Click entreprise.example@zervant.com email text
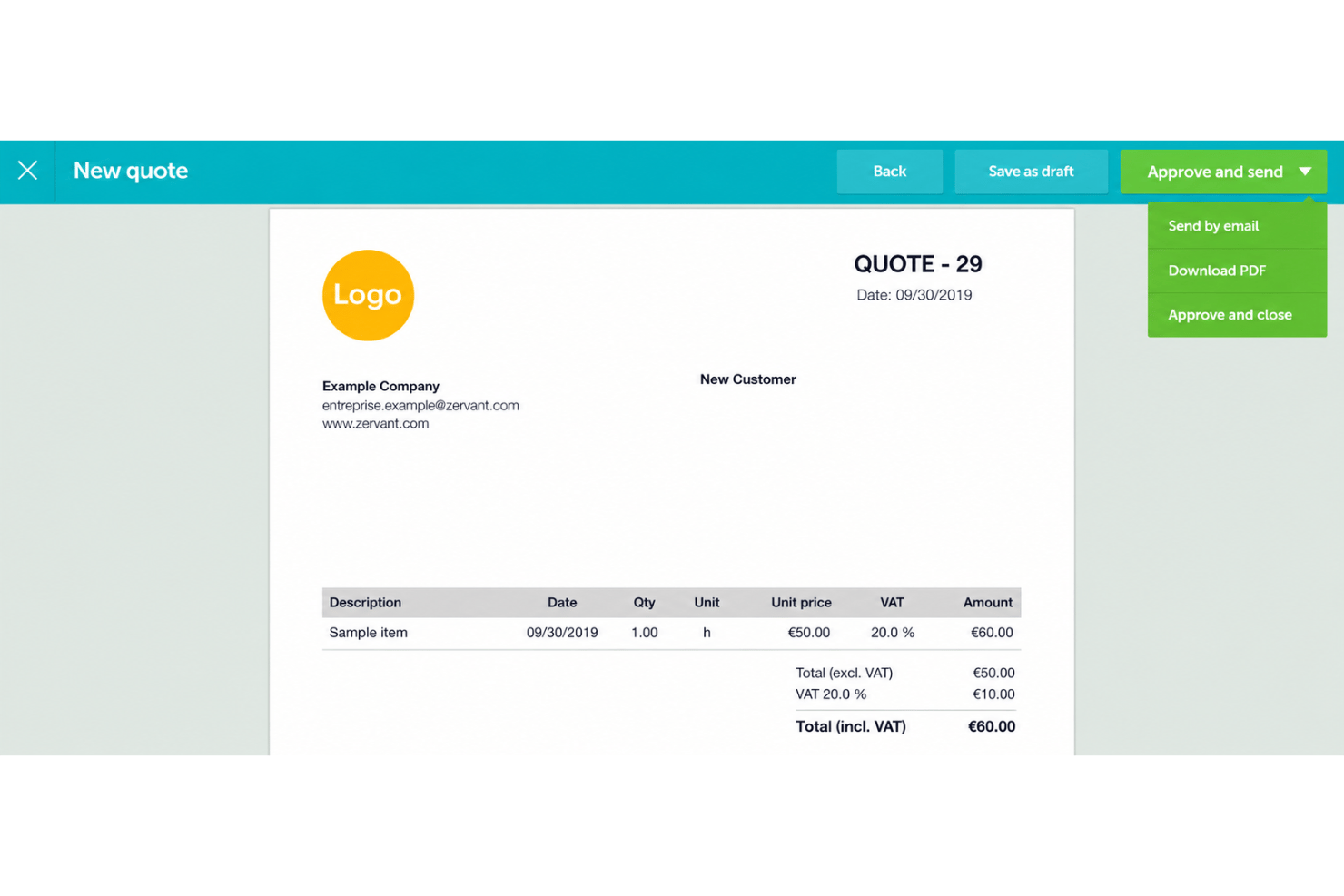Image resolution: width=1344 pixels, height=896 pixels. (x=420, y=405)
